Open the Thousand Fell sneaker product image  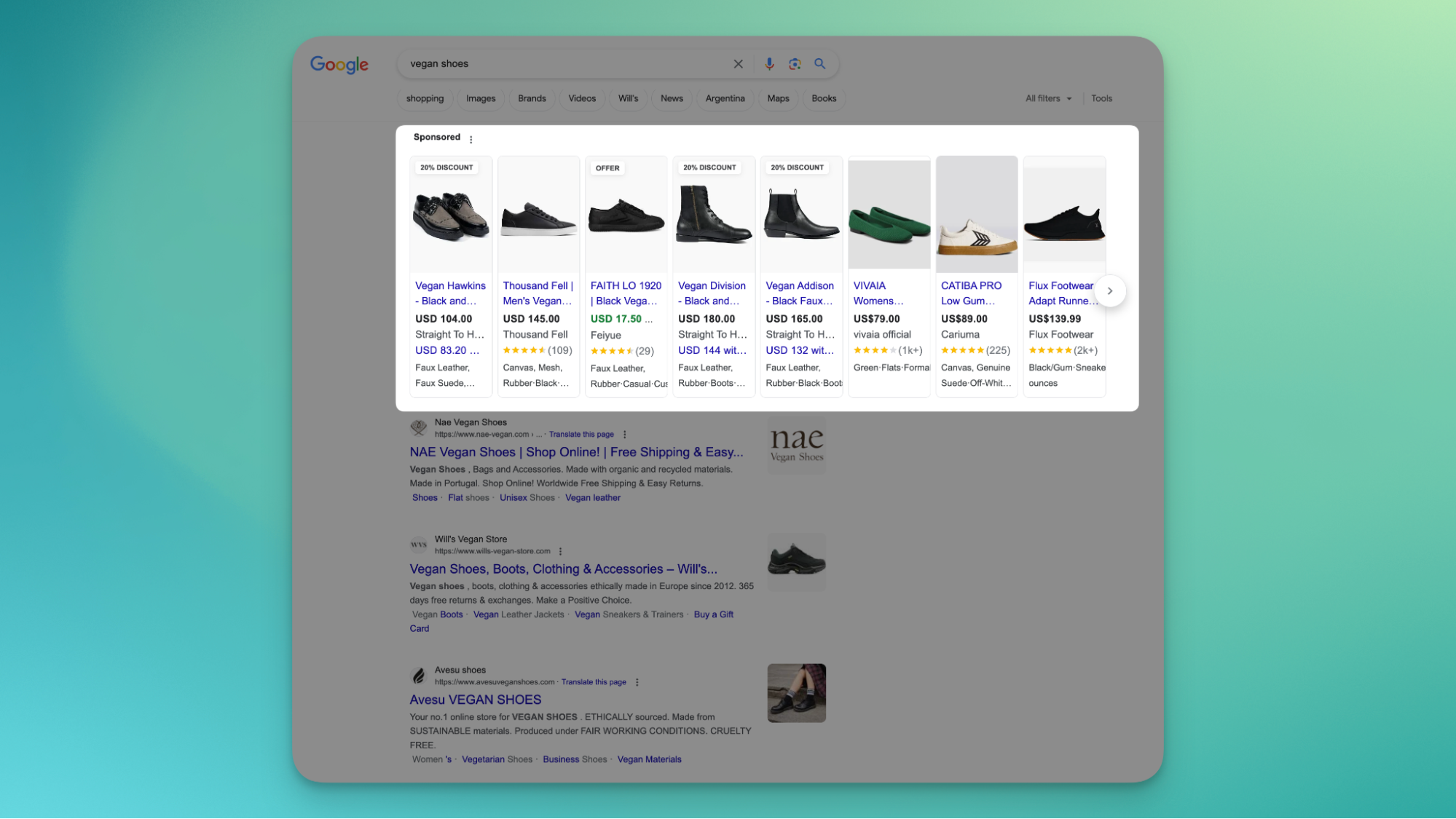538,215
